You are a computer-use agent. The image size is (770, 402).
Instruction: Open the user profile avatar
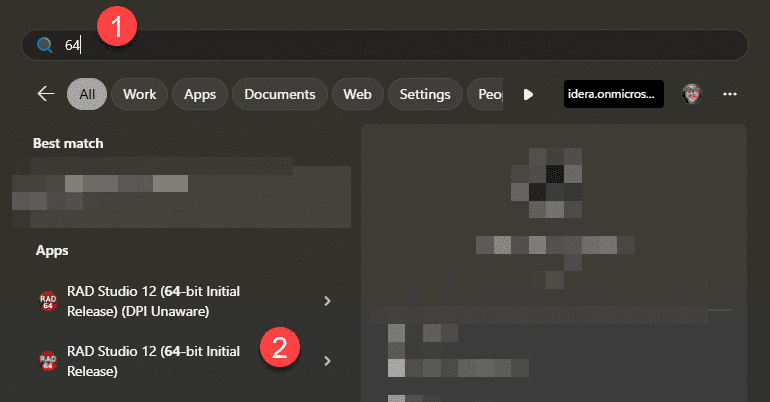[x=692, y=94]
